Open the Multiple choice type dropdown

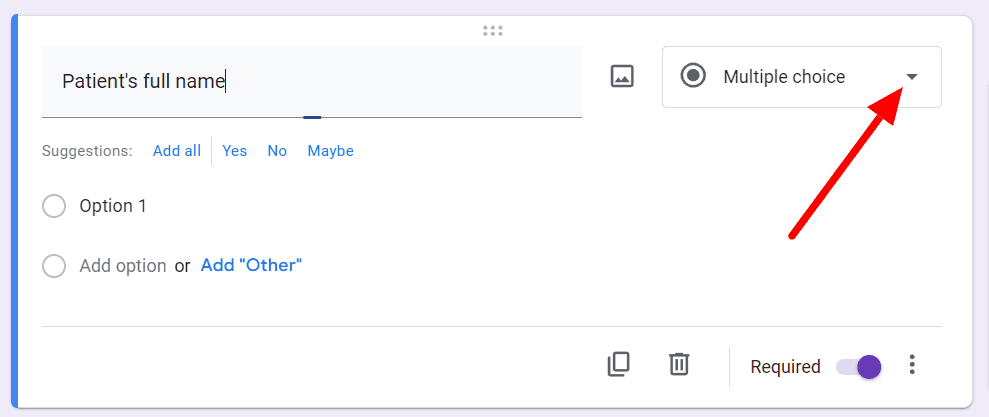(802, 77)
